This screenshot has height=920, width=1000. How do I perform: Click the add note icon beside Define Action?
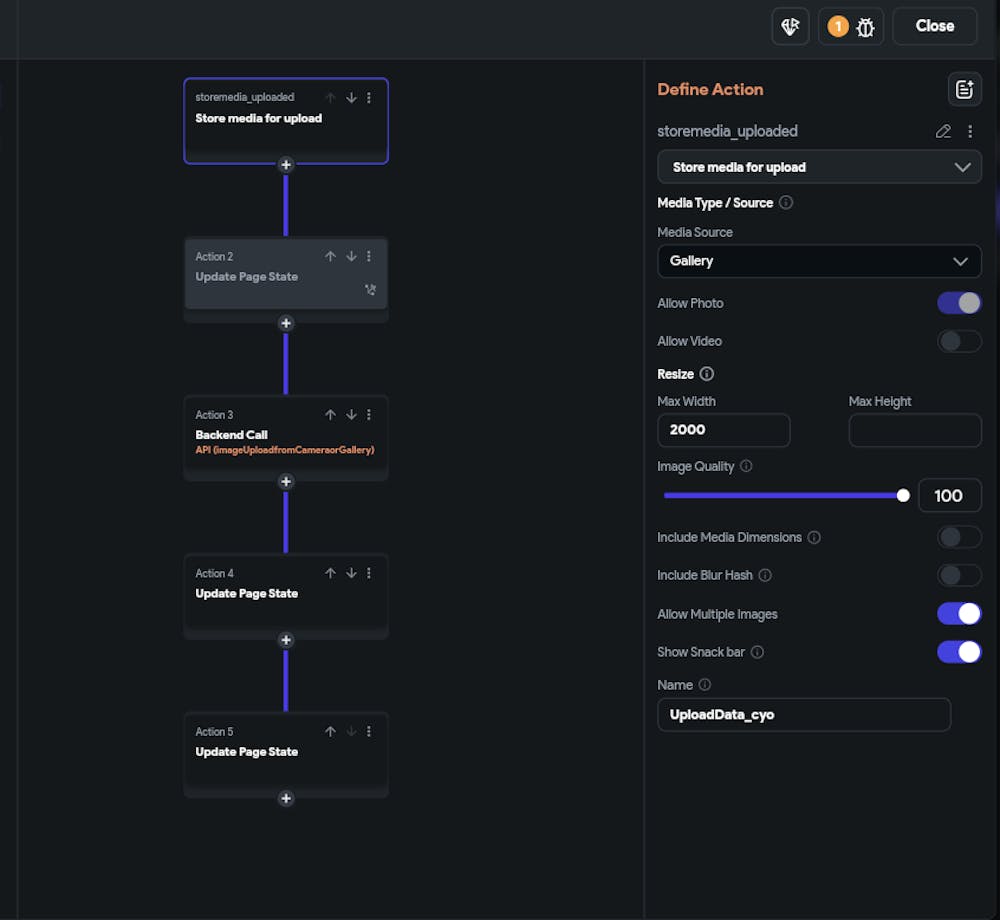click(x=964, y=89)
